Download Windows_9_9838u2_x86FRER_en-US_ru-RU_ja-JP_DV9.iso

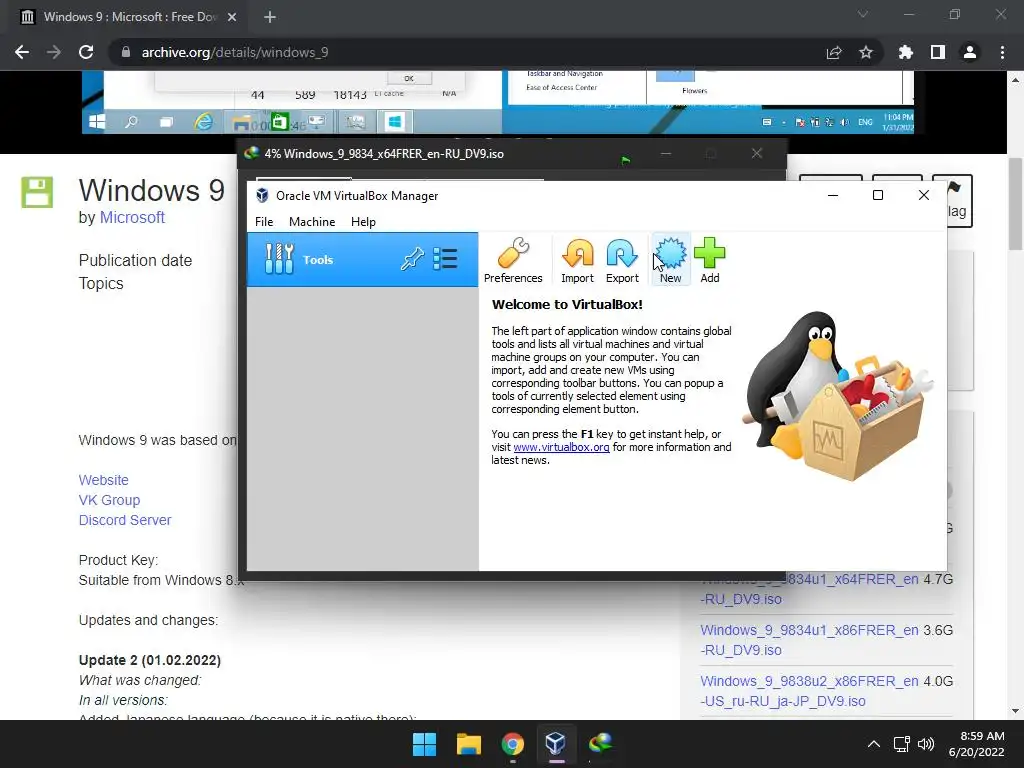(810, 691)
